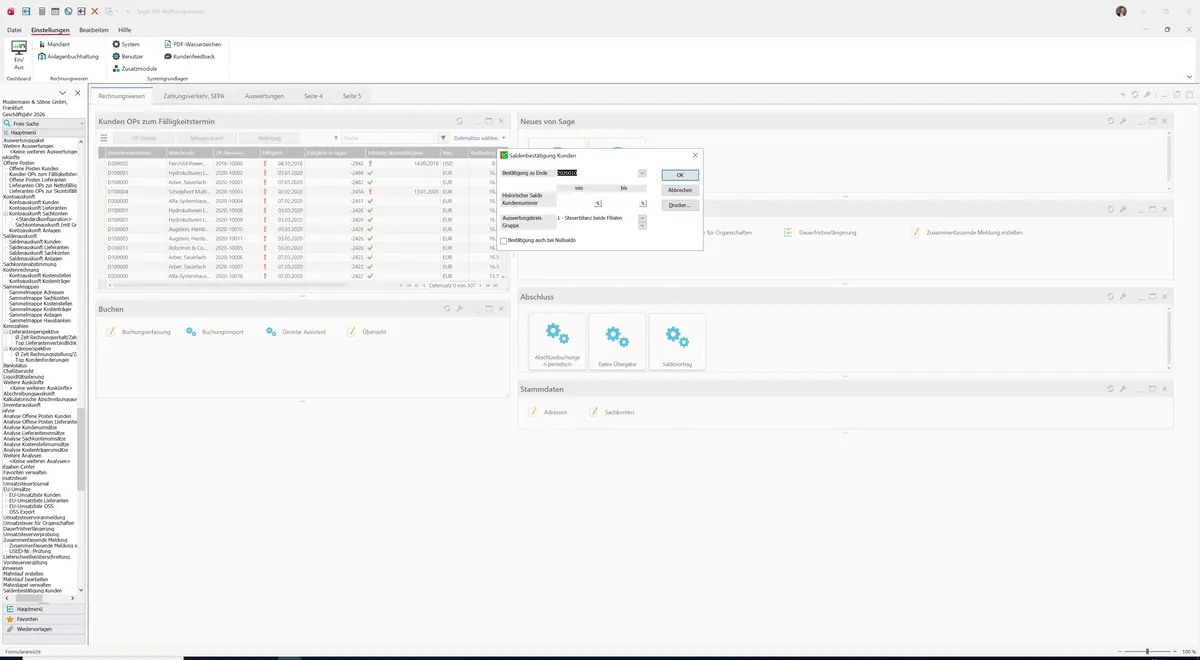The image size is (1200, 660).
Task: Toggle the Dashboard Ein/Aus ribbon button
Action: click(x=19, y=53)
